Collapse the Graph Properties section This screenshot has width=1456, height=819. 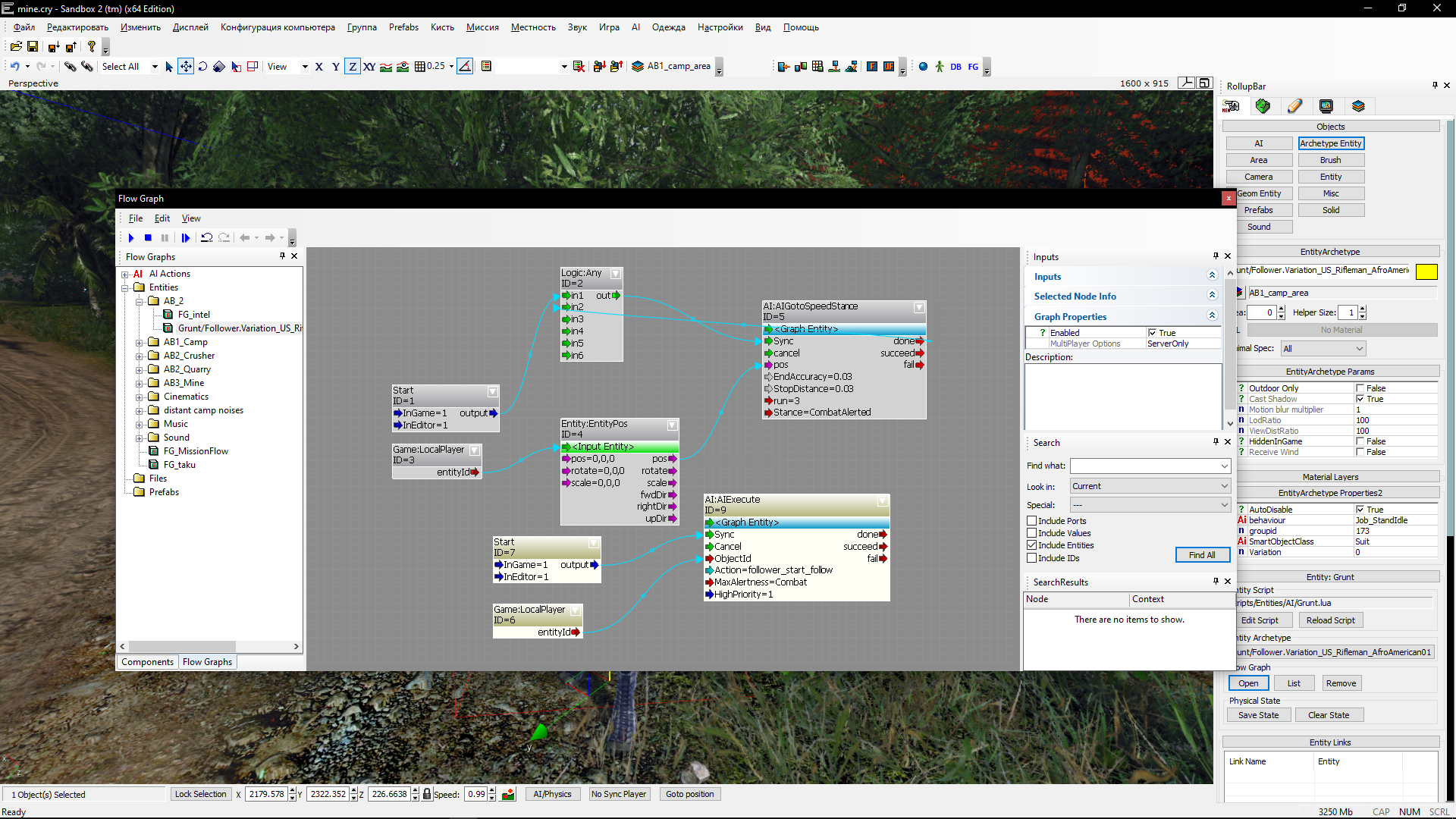[1212, 316]
